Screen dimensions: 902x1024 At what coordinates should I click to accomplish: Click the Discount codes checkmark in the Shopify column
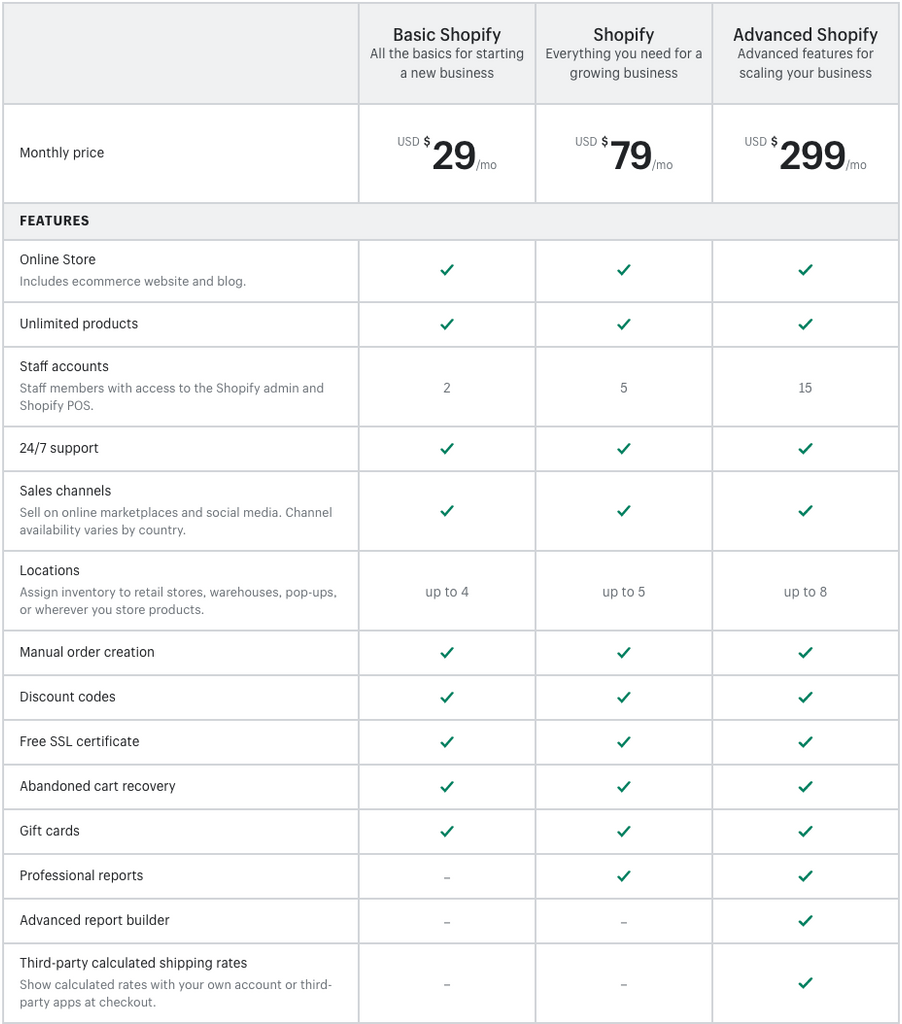tap(624, 697)
